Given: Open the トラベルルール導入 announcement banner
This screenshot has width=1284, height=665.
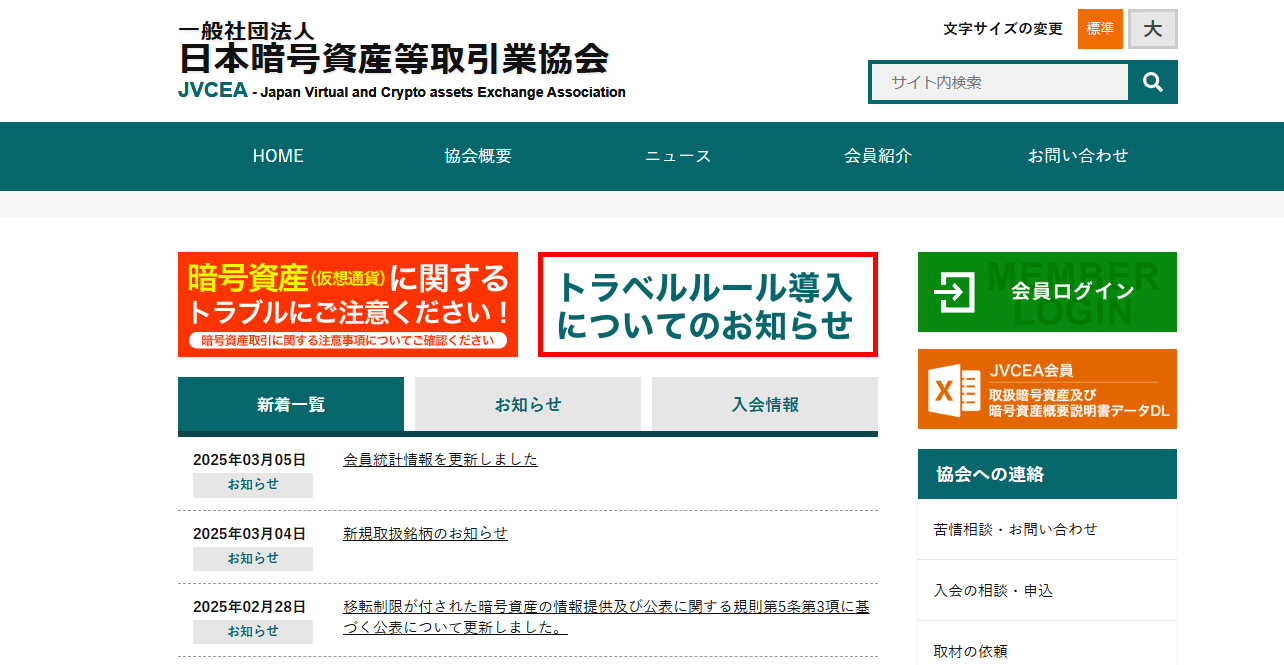Looking at the screenshot, I should click(707, 304).
